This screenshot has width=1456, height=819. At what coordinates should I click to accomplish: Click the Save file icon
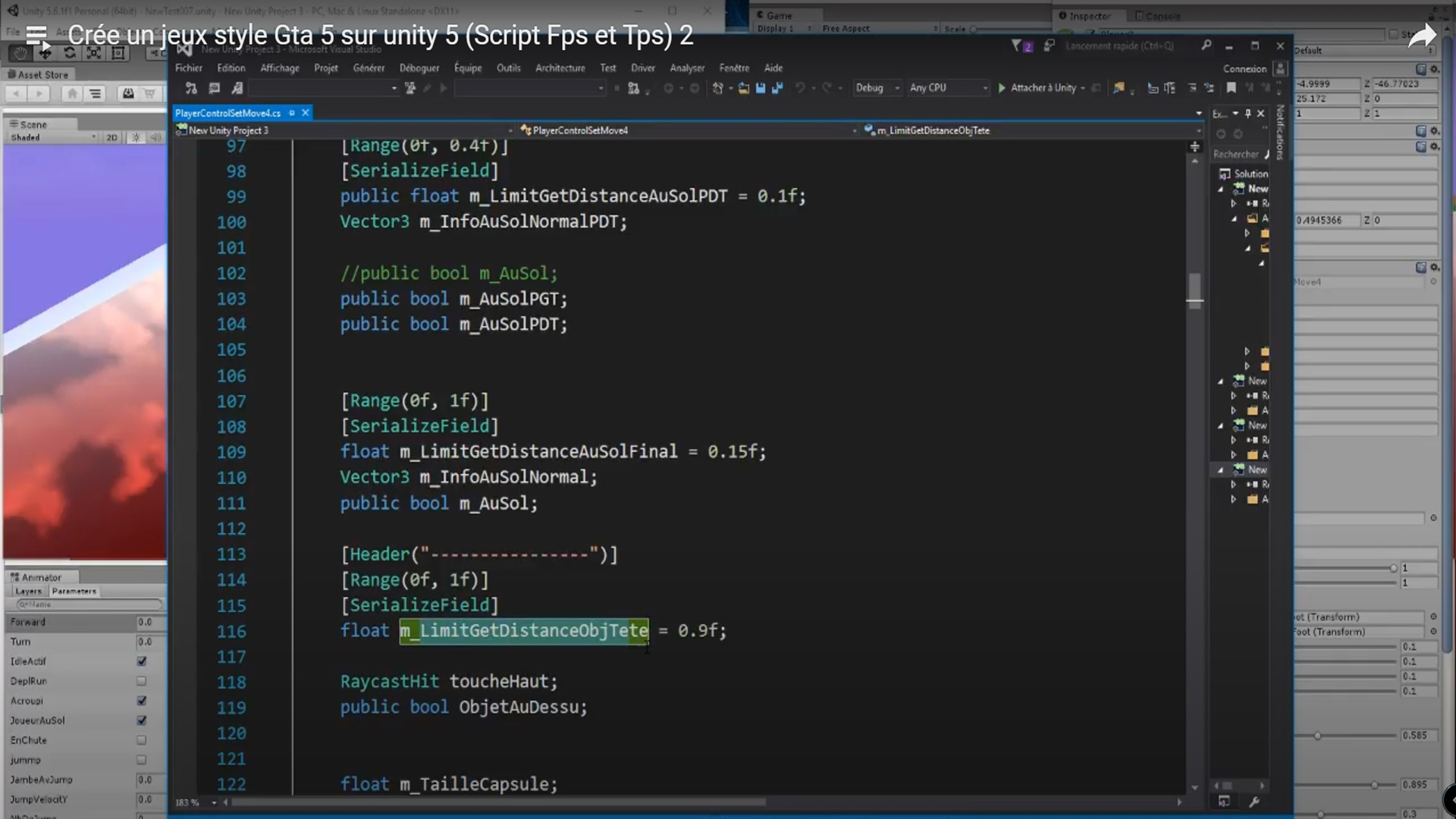pos(761,88)
